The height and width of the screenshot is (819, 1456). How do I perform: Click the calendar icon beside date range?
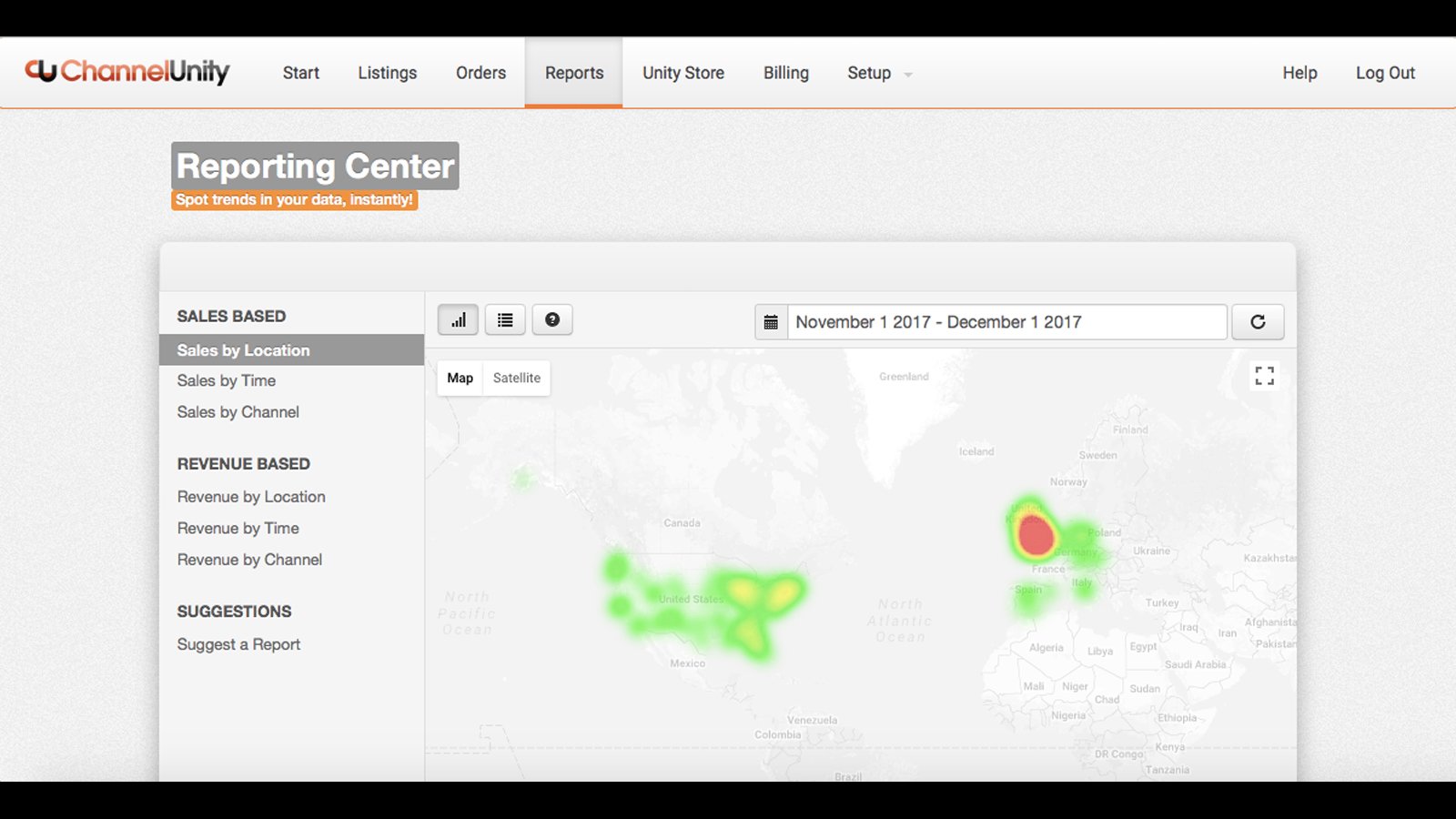771,322
